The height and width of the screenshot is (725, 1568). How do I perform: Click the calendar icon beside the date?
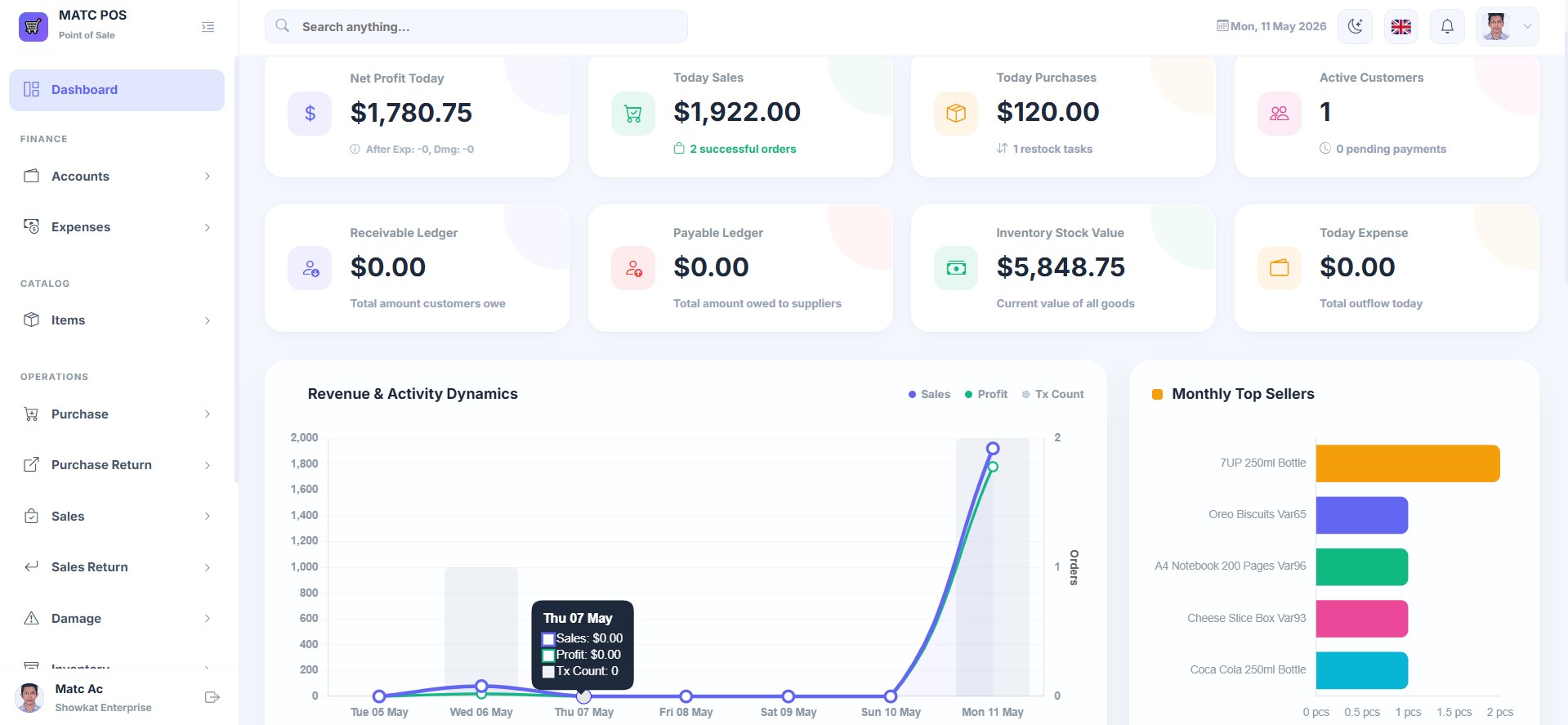[1222, 25]
